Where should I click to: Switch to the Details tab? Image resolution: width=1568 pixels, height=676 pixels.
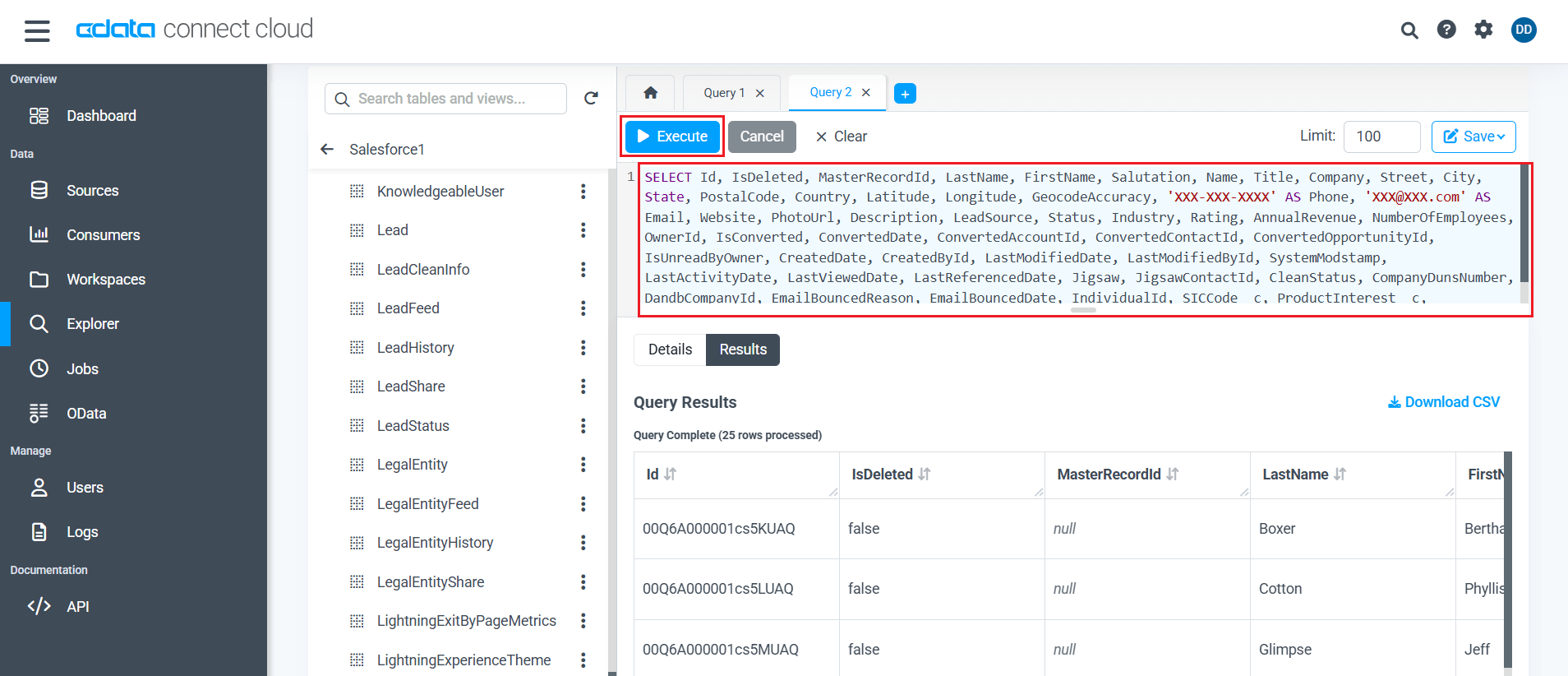tap(670, 350)
